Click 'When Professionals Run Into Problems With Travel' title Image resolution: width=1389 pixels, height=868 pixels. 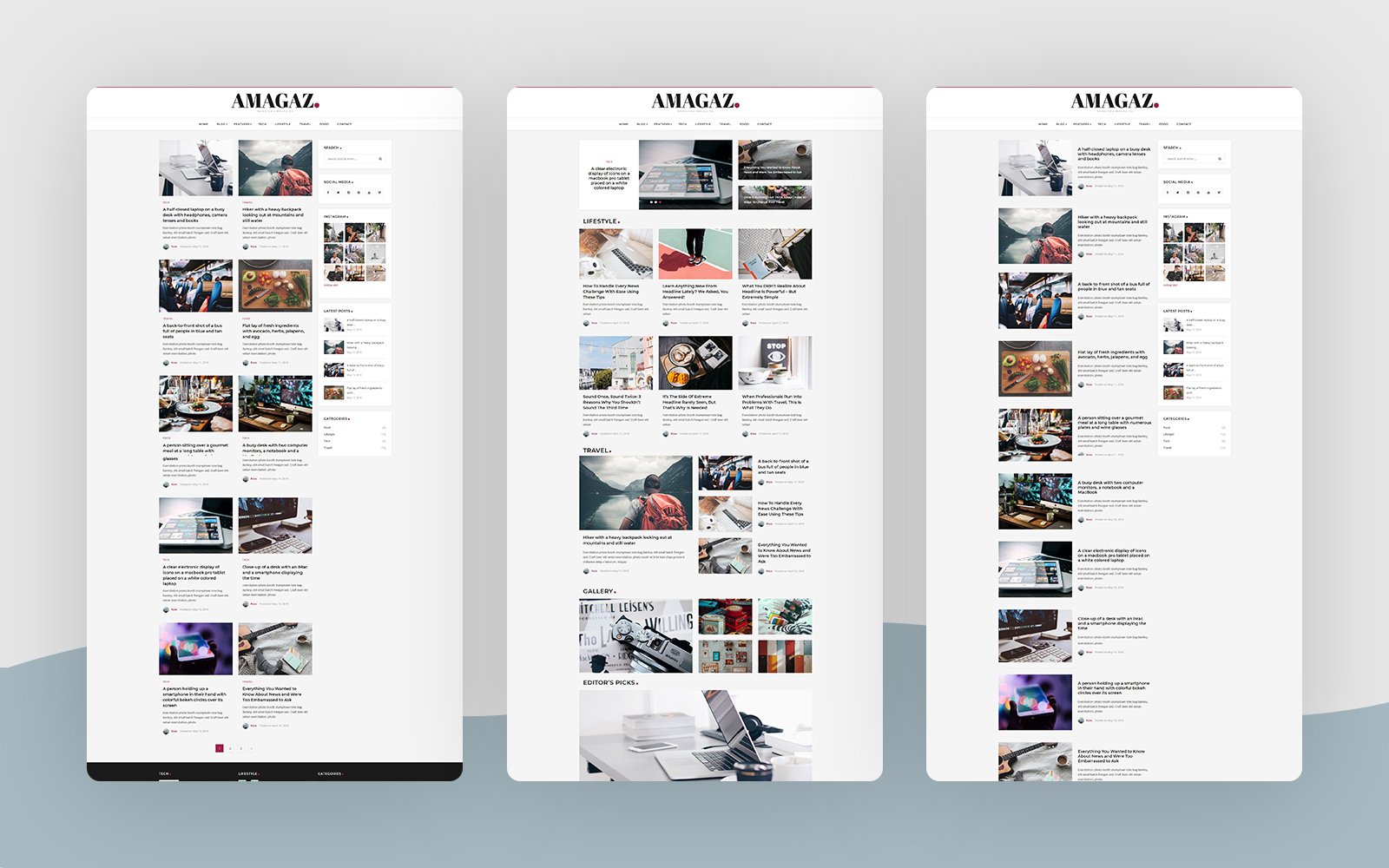[773, 402]
